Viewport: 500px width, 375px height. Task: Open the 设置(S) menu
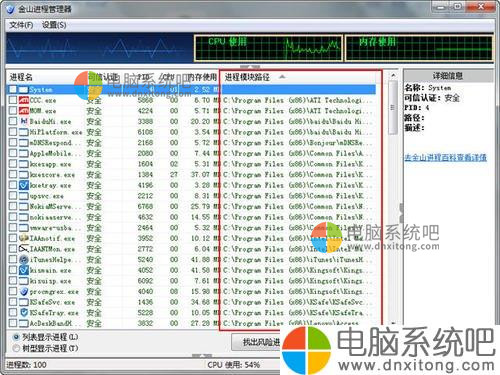click(54, 25)
